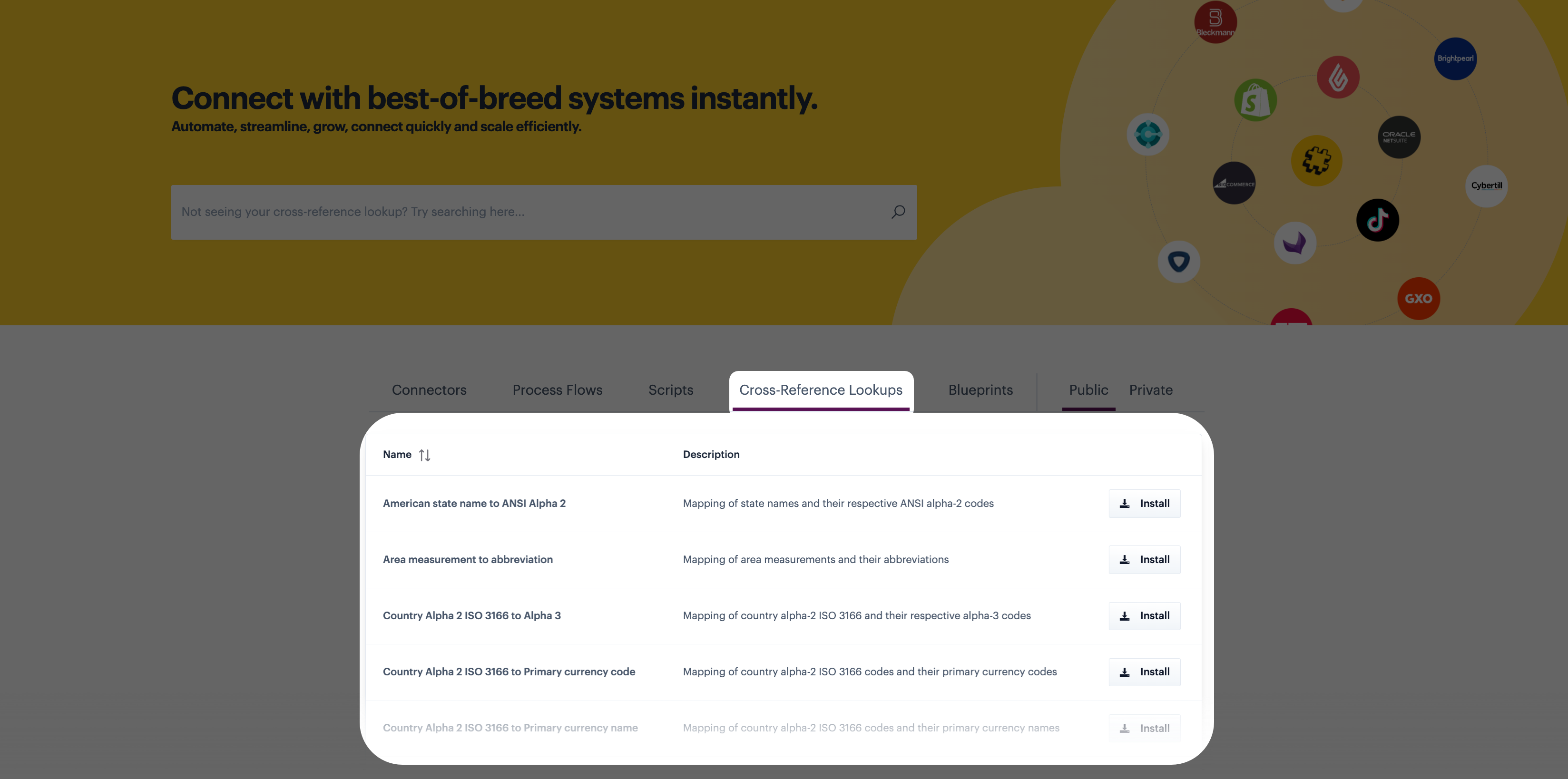
Task: Open Country Alpha 2 to Alpha 3 entry
Action: pyautogui.click(x=472, y=616)
